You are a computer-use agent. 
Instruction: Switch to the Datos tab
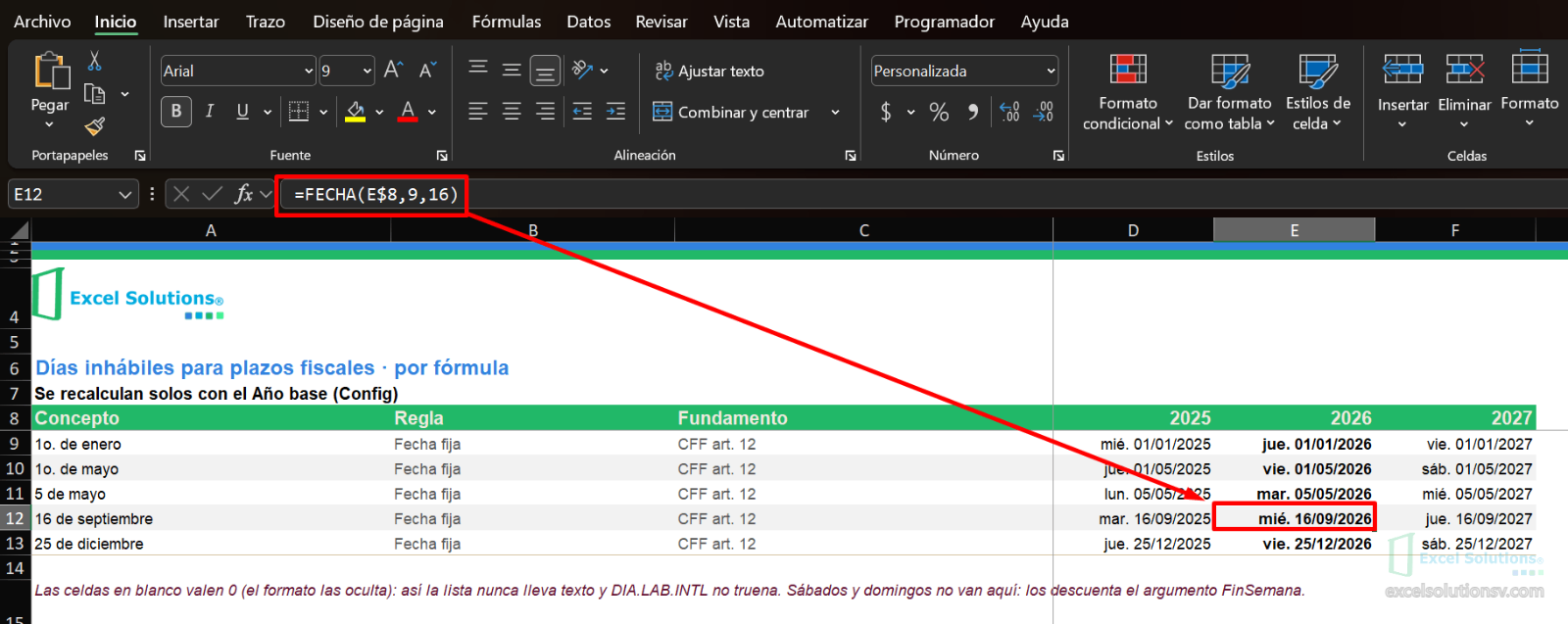pos(589,22)
